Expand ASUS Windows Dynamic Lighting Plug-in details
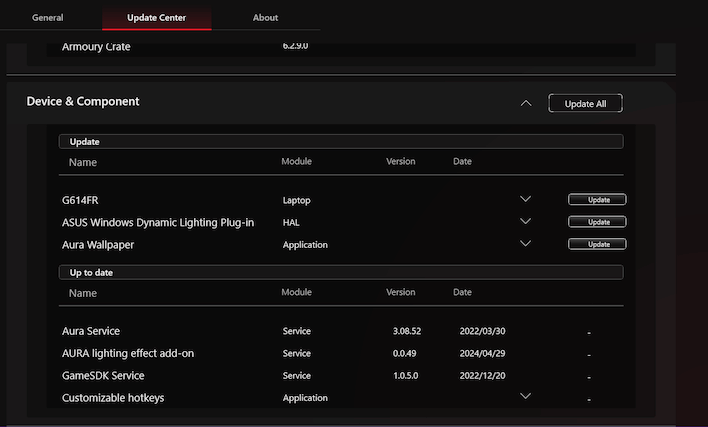Screen dimensions: 708x427 pyautogui.click(x=525, y=221)
